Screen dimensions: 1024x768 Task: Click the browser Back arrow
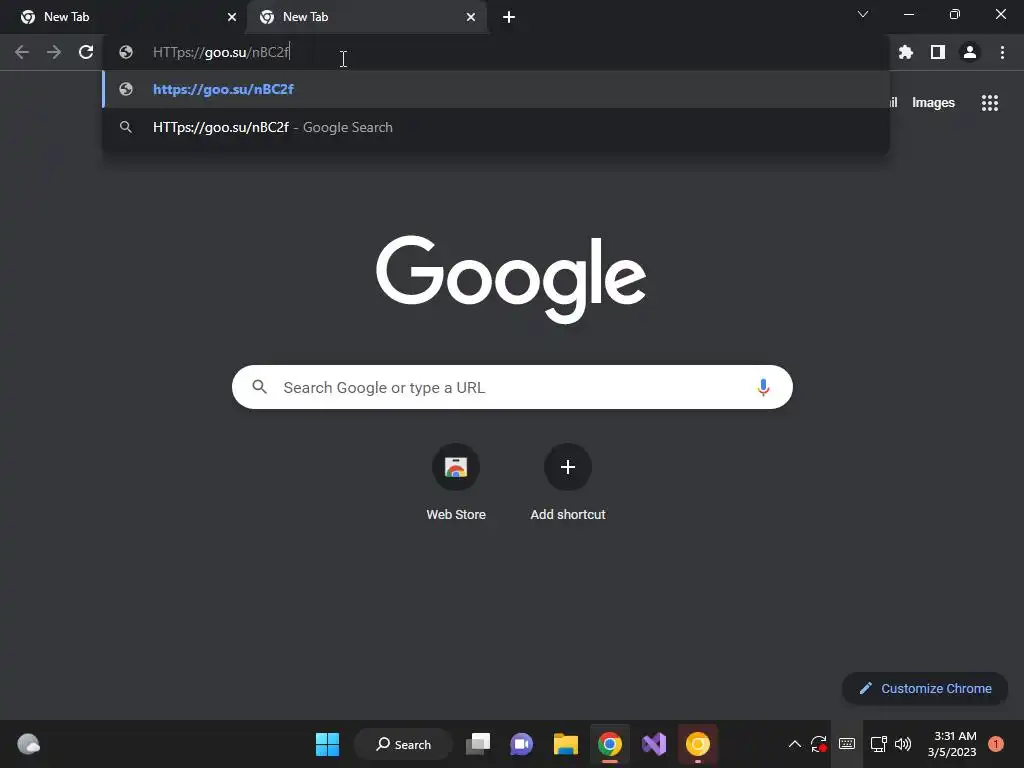coord(22,52)
